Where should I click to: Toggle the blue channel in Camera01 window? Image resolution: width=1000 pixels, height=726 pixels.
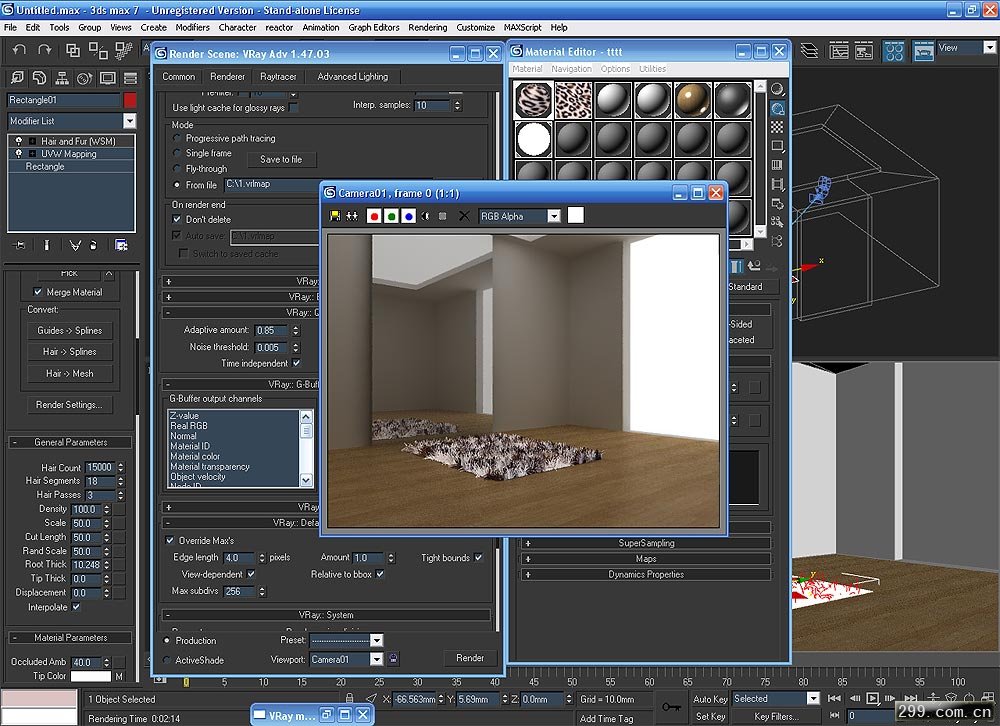tap(409, 216)
